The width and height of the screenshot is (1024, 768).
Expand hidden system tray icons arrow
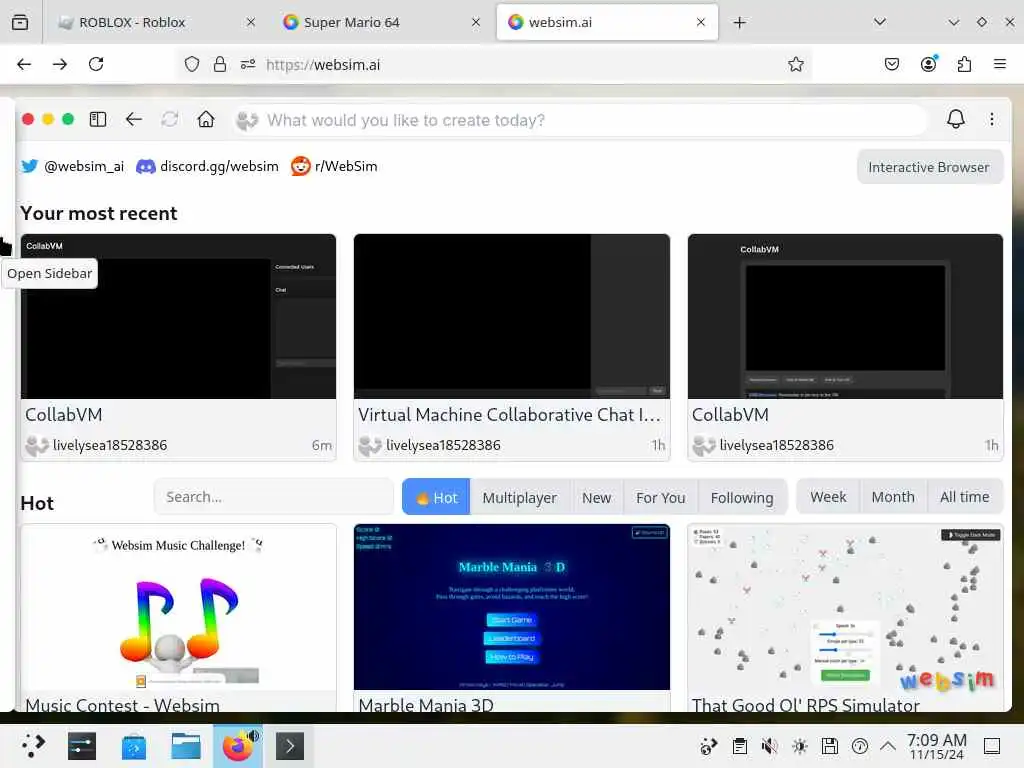coord(888,746)
